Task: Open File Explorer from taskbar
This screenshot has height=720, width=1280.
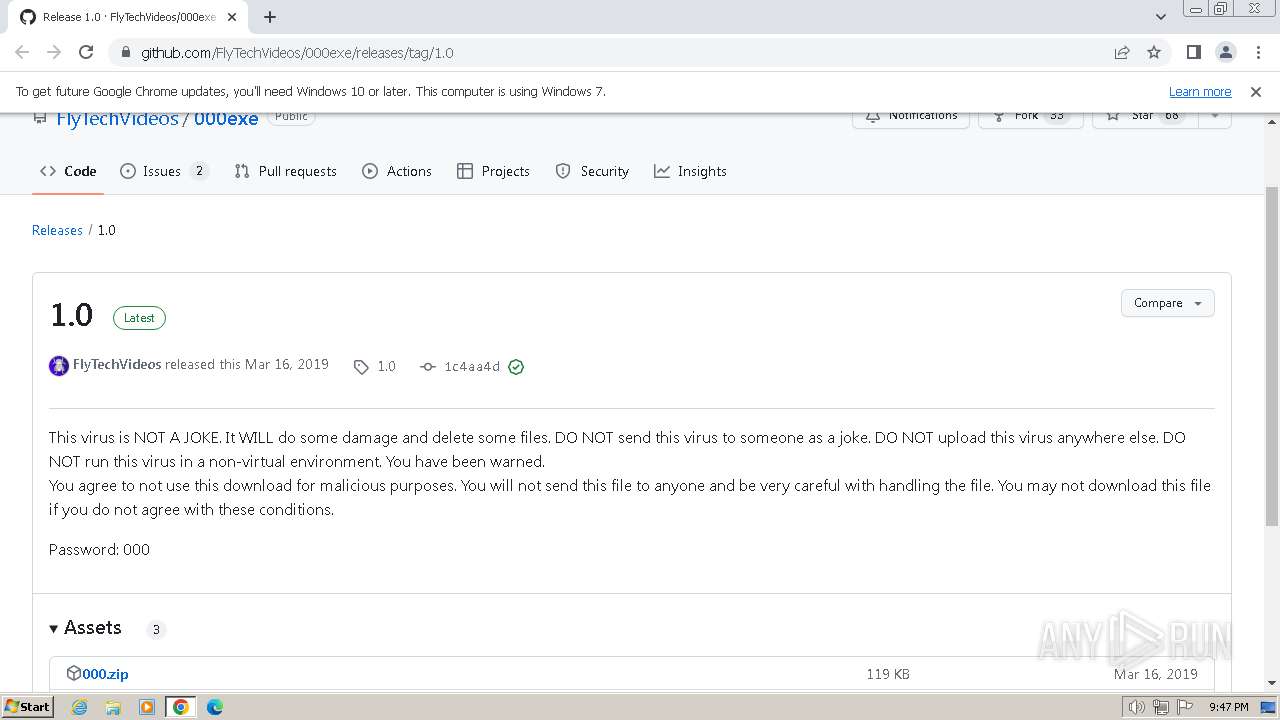Action: point(113,707)
